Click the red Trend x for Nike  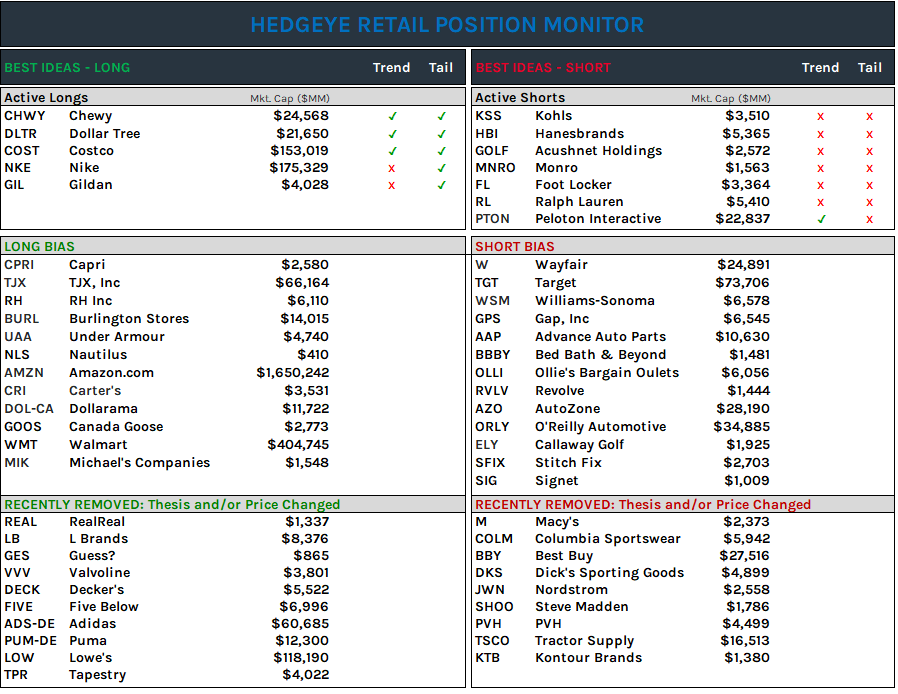392,168
